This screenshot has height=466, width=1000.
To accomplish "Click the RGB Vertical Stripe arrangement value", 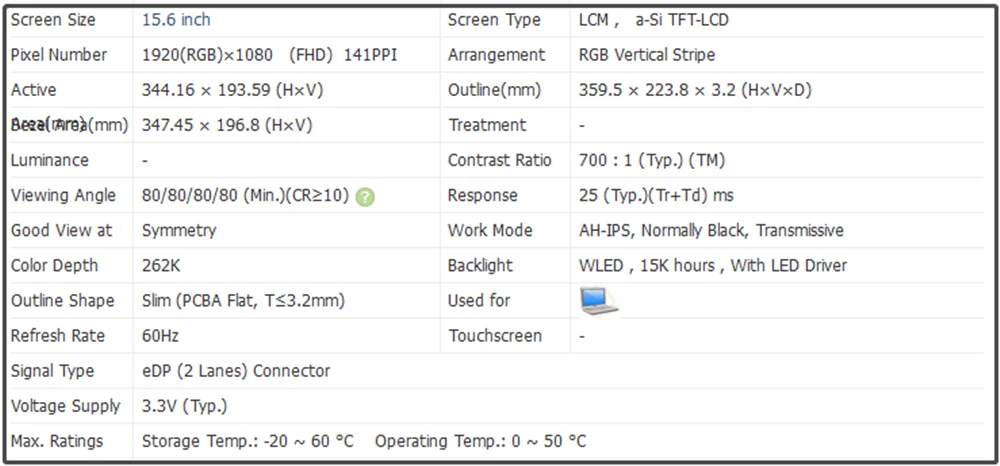I will (647, 55).
